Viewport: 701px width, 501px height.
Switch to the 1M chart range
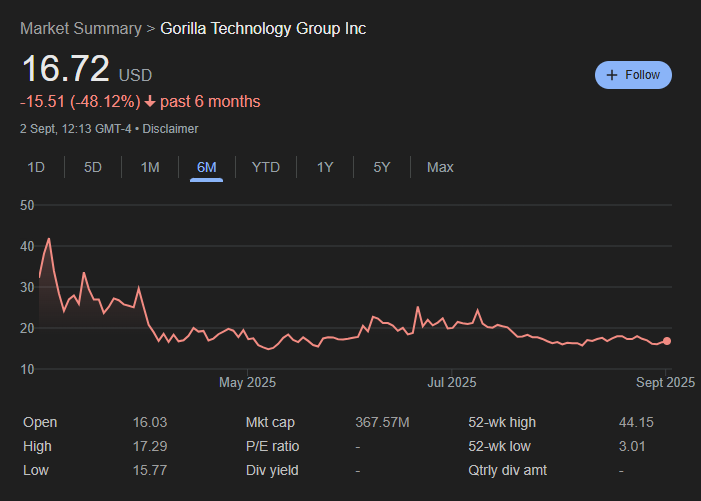pos(150,167)
